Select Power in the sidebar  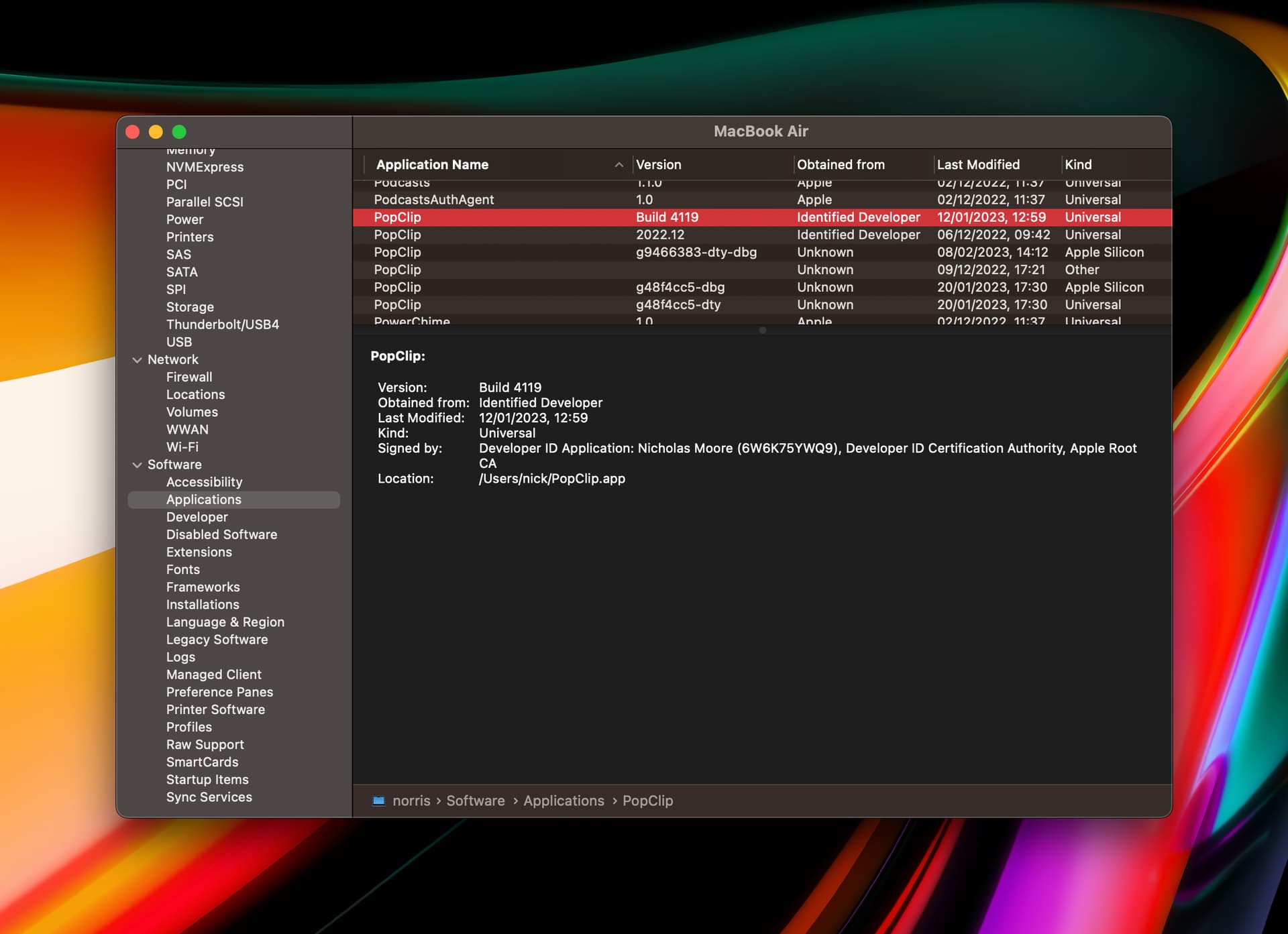coord(184,219)
